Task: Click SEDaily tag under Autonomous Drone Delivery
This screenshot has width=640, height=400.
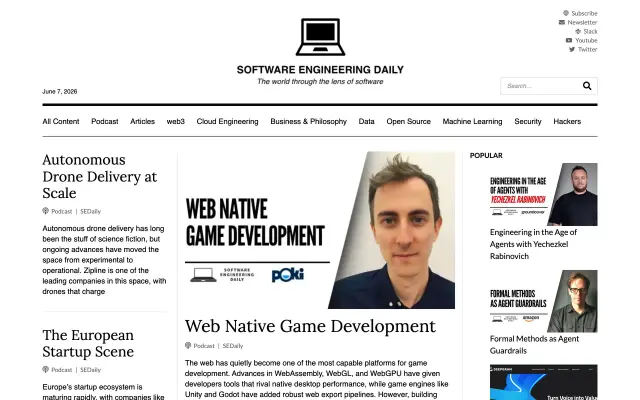Action: 90,211
